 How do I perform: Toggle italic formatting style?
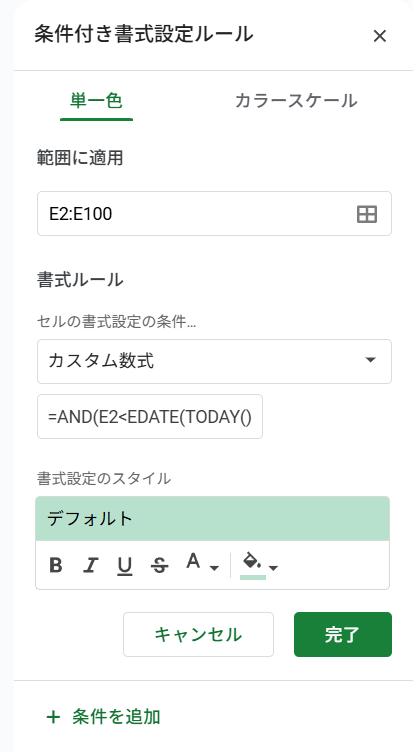90,565
